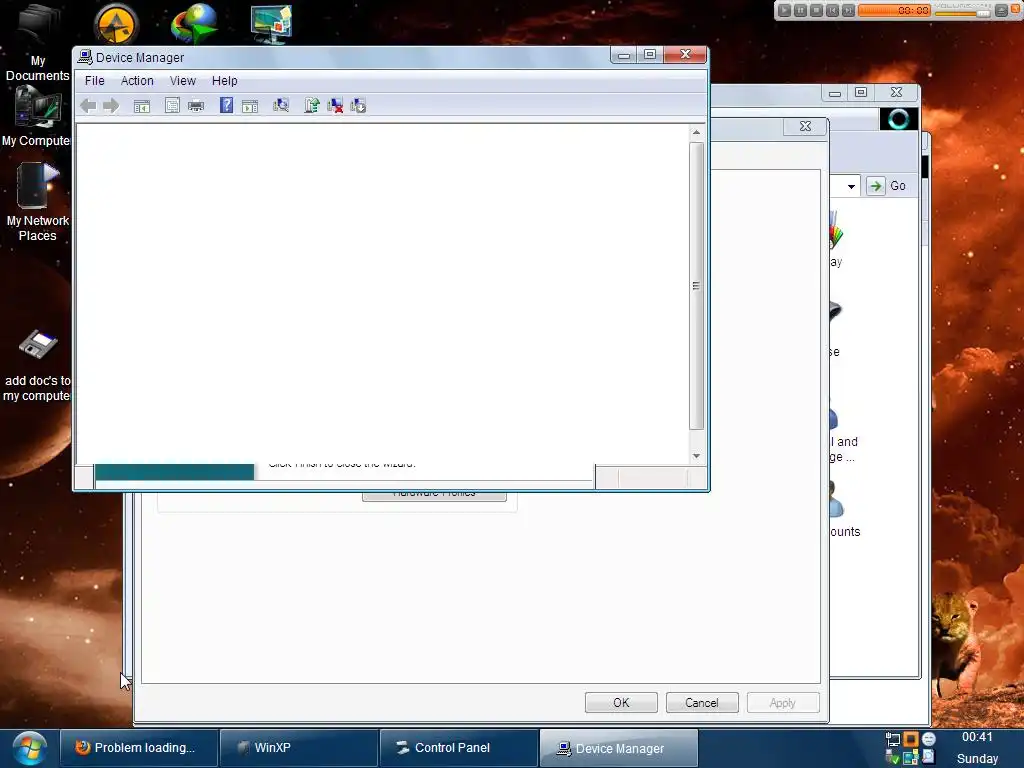
Task: Print the device list with printer icon
Action: click(196, 105)
